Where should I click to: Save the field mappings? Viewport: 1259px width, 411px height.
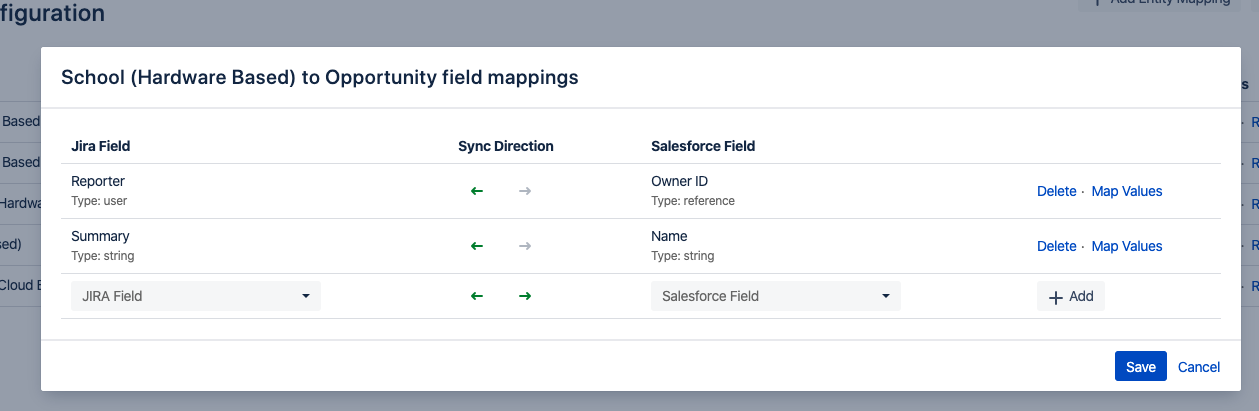coord(1141,367)
